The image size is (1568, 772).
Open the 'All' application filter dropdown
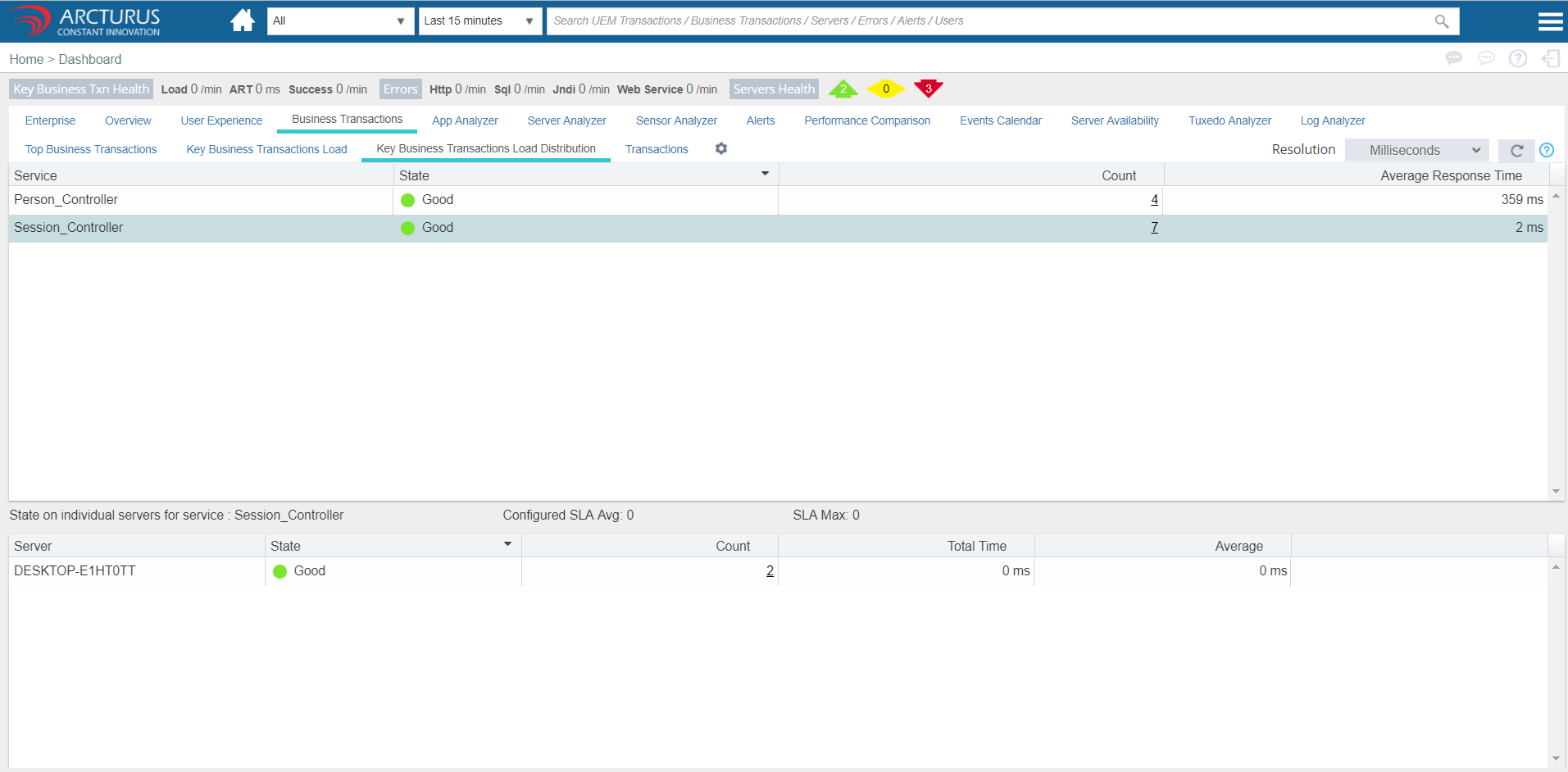point(339,21)
